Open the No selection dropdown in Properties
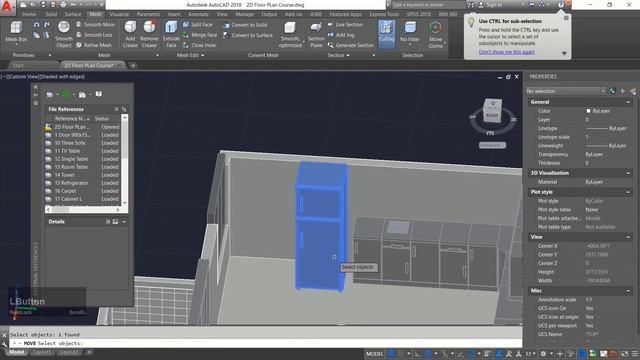This screenshot has width=640, height=360. 566,91
